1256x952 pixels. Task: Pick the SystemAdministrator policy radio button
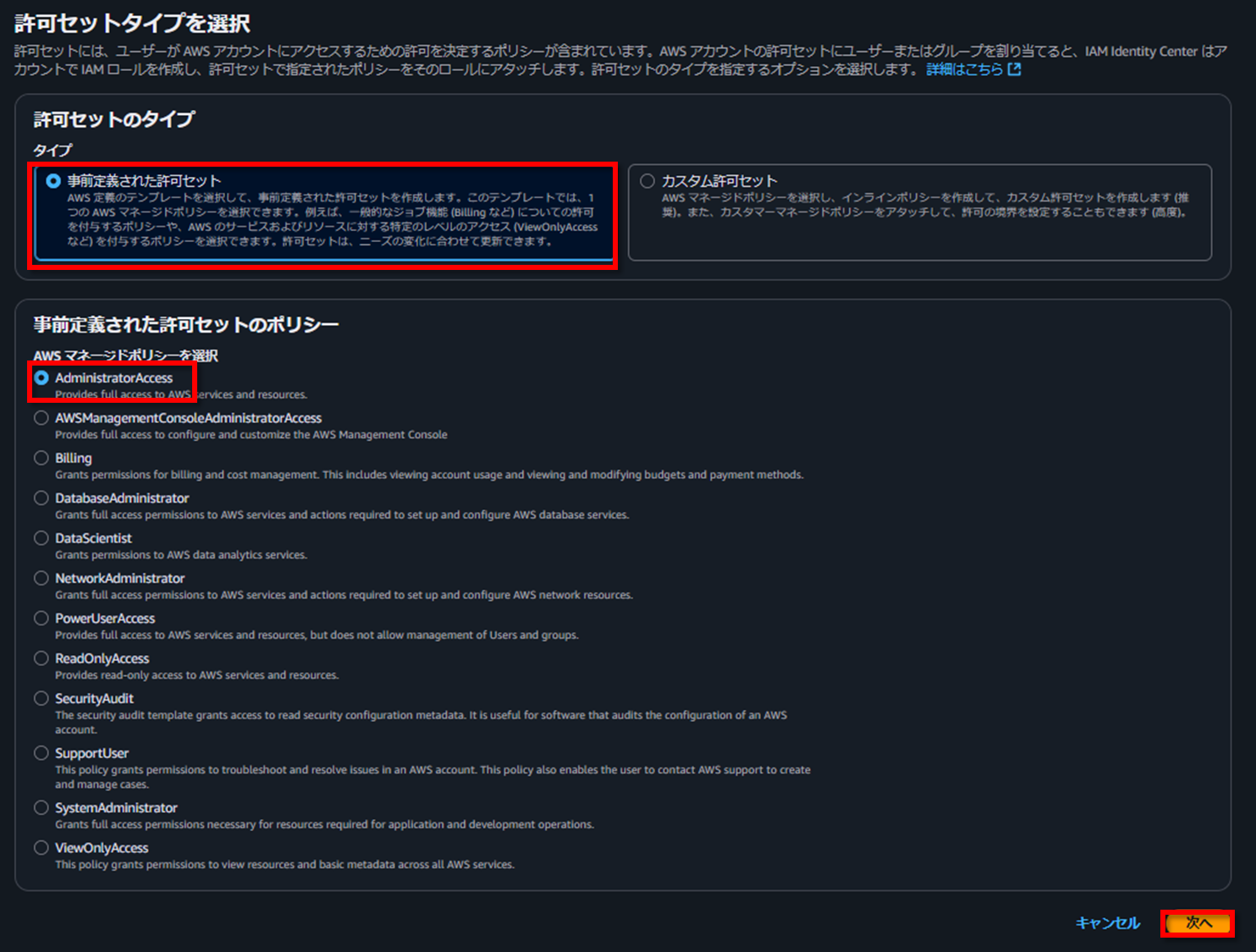pos(41,808)
